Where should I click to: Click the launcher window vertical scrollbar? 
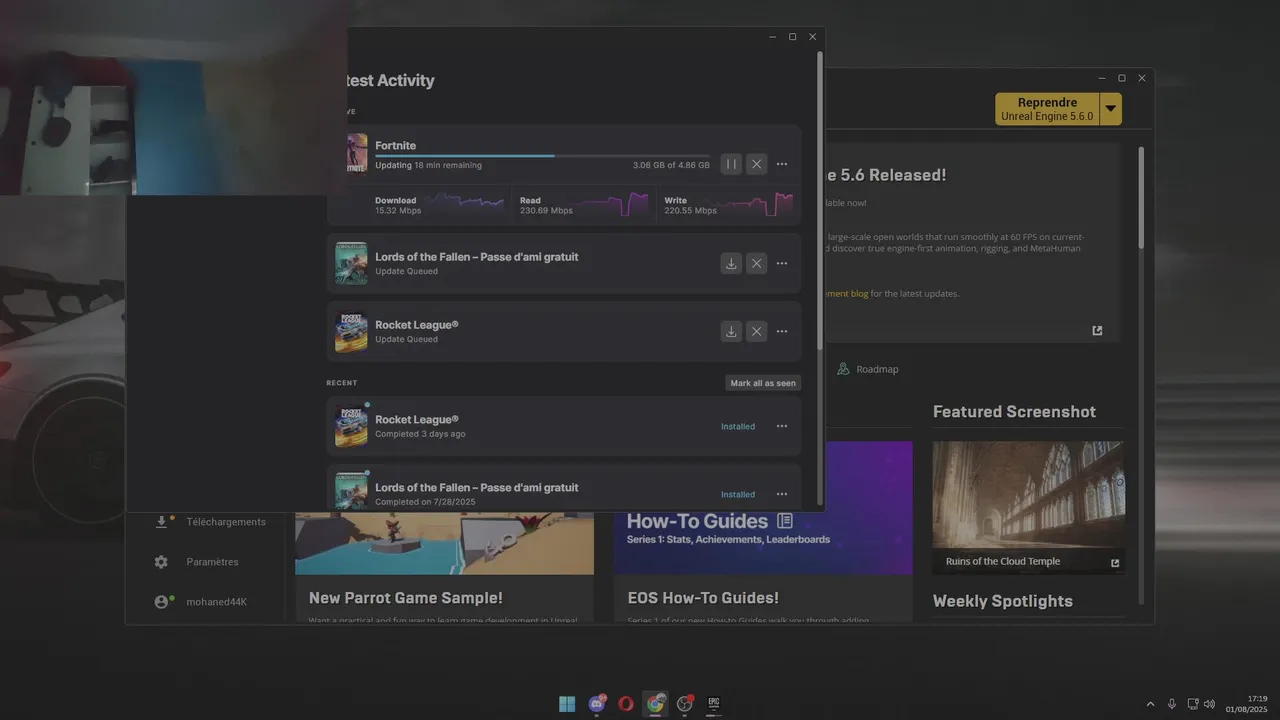(1141, 200)
